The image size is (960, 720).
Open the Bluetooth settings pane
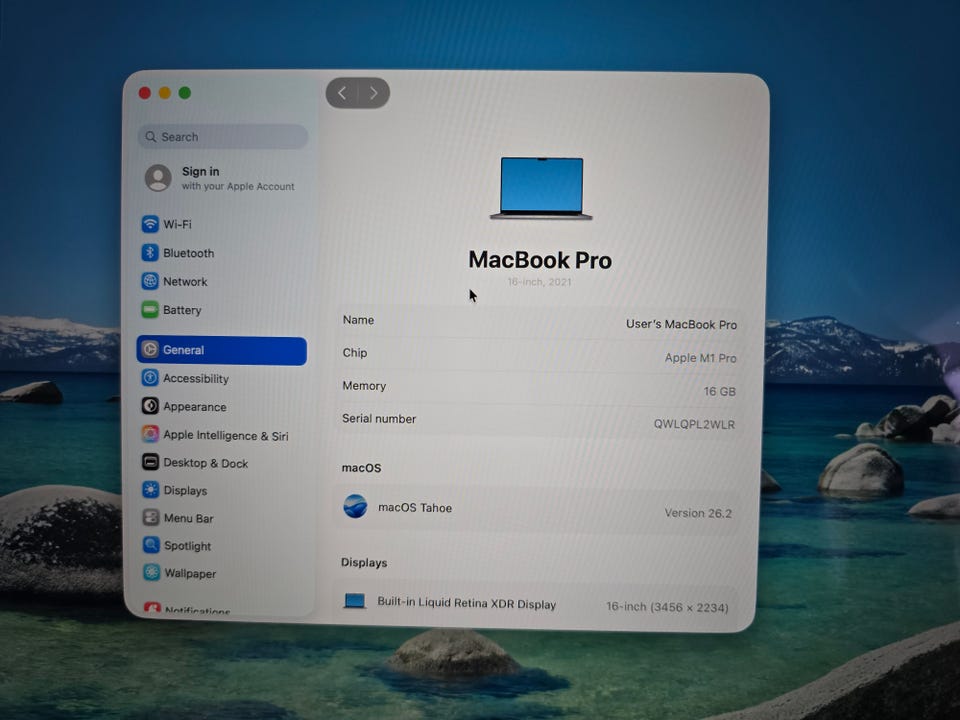[x=222, y=253]
